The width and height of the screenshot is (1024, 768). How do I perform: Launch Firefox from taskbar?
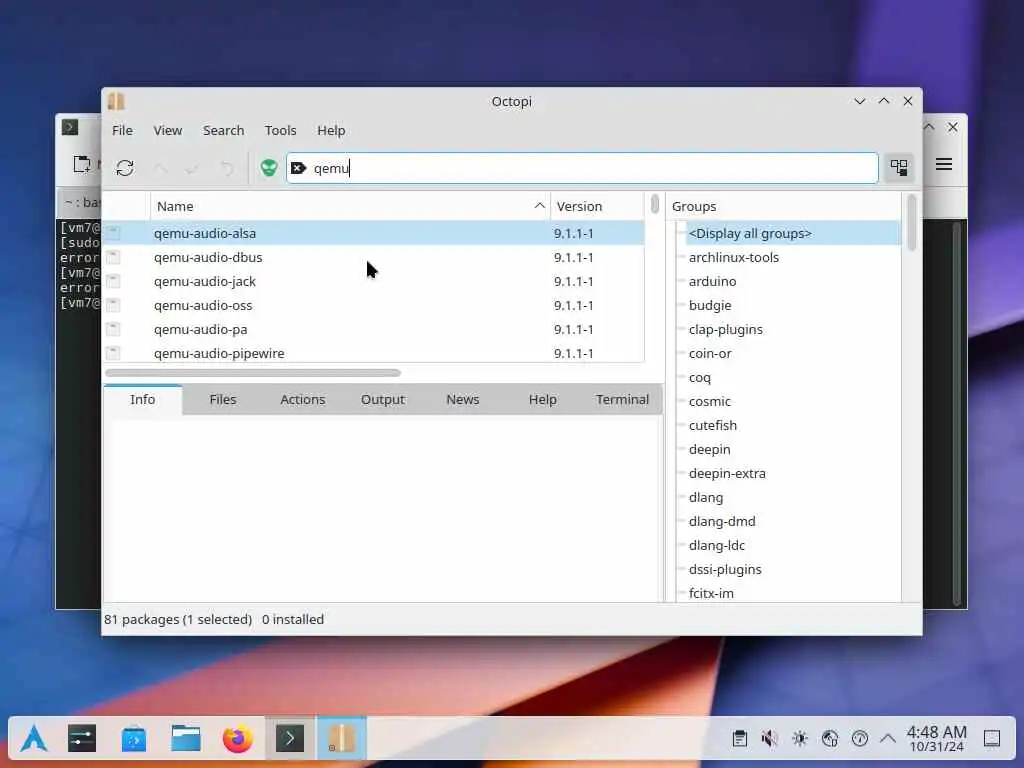(x=238, y=739)
